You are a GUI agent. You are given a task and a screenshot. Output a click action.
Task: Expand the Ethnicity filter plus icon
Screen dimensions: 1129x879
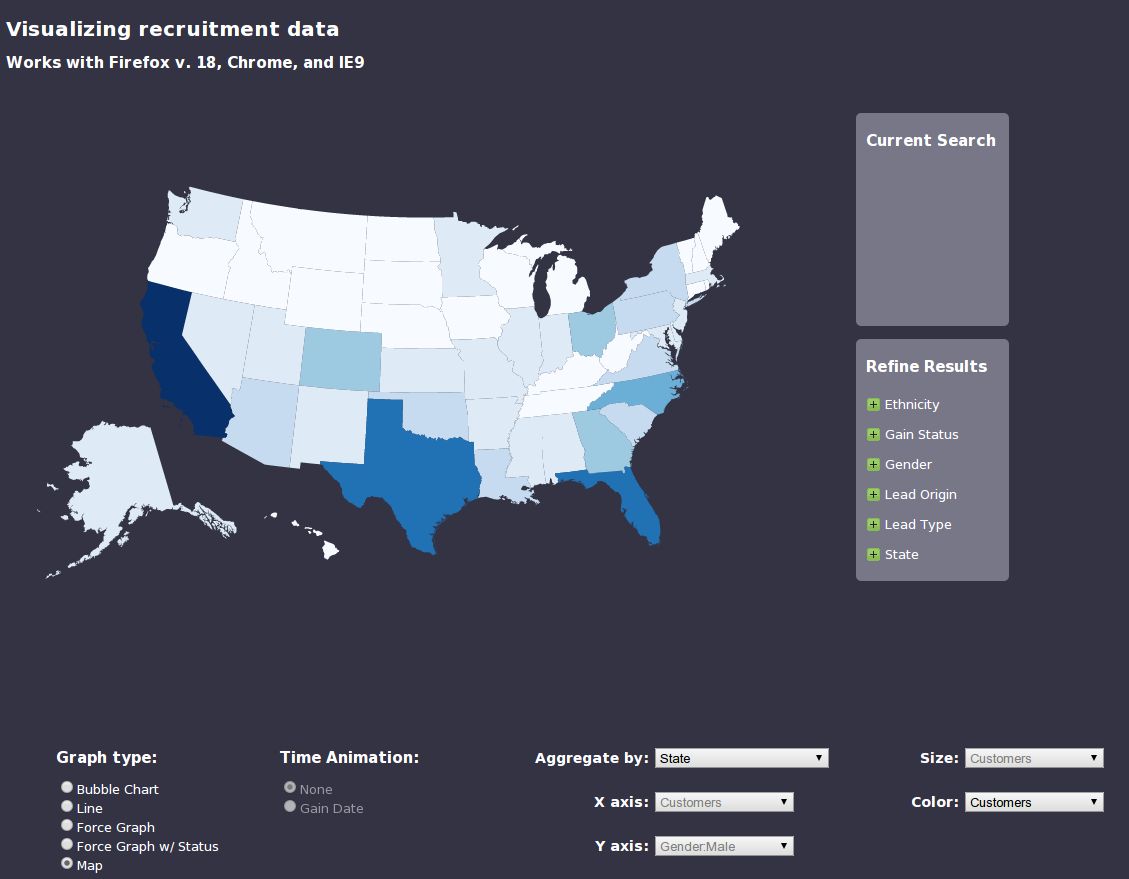(x=873, y=405)
